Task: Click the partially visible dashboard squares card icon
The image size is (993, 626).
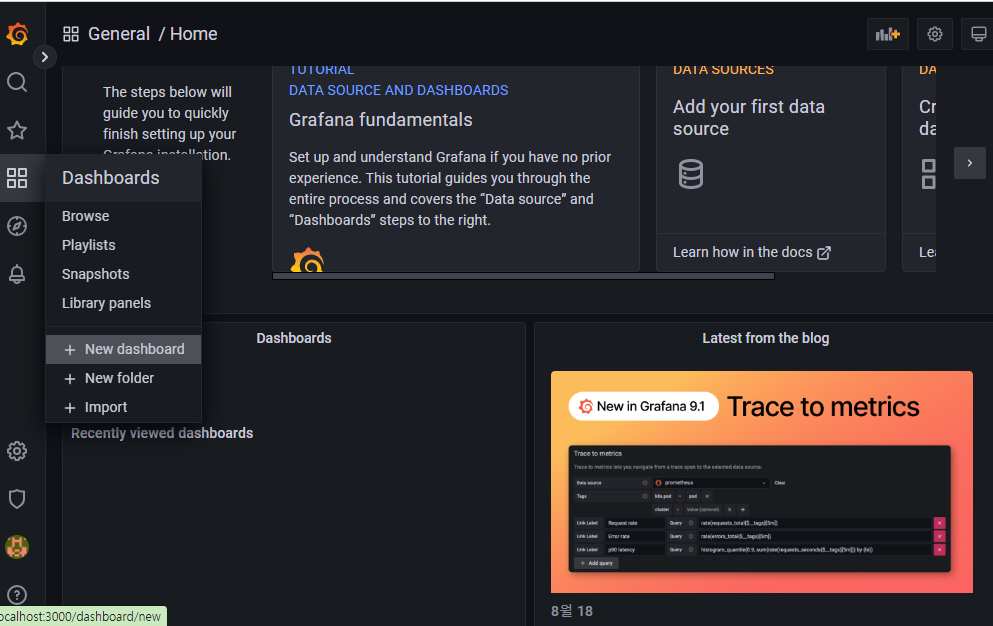Action: coord(928,174)
